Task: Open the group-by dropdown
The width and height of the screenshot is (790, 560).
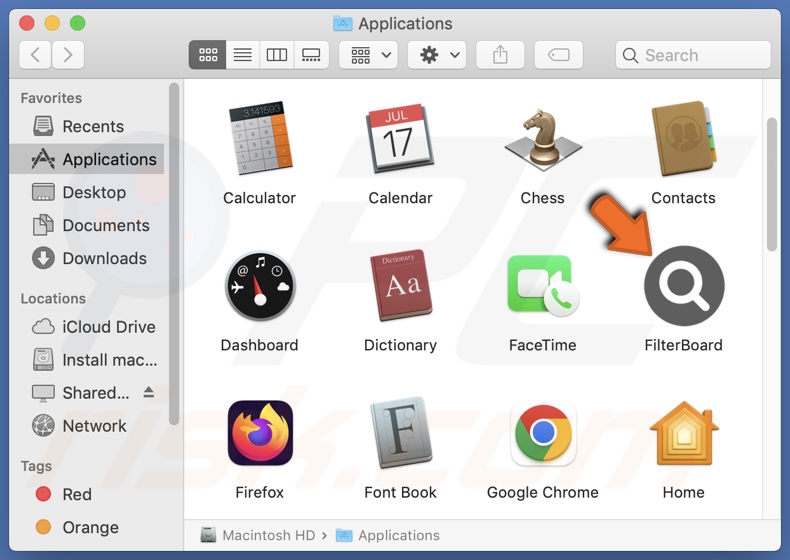Action: (368, 54)
